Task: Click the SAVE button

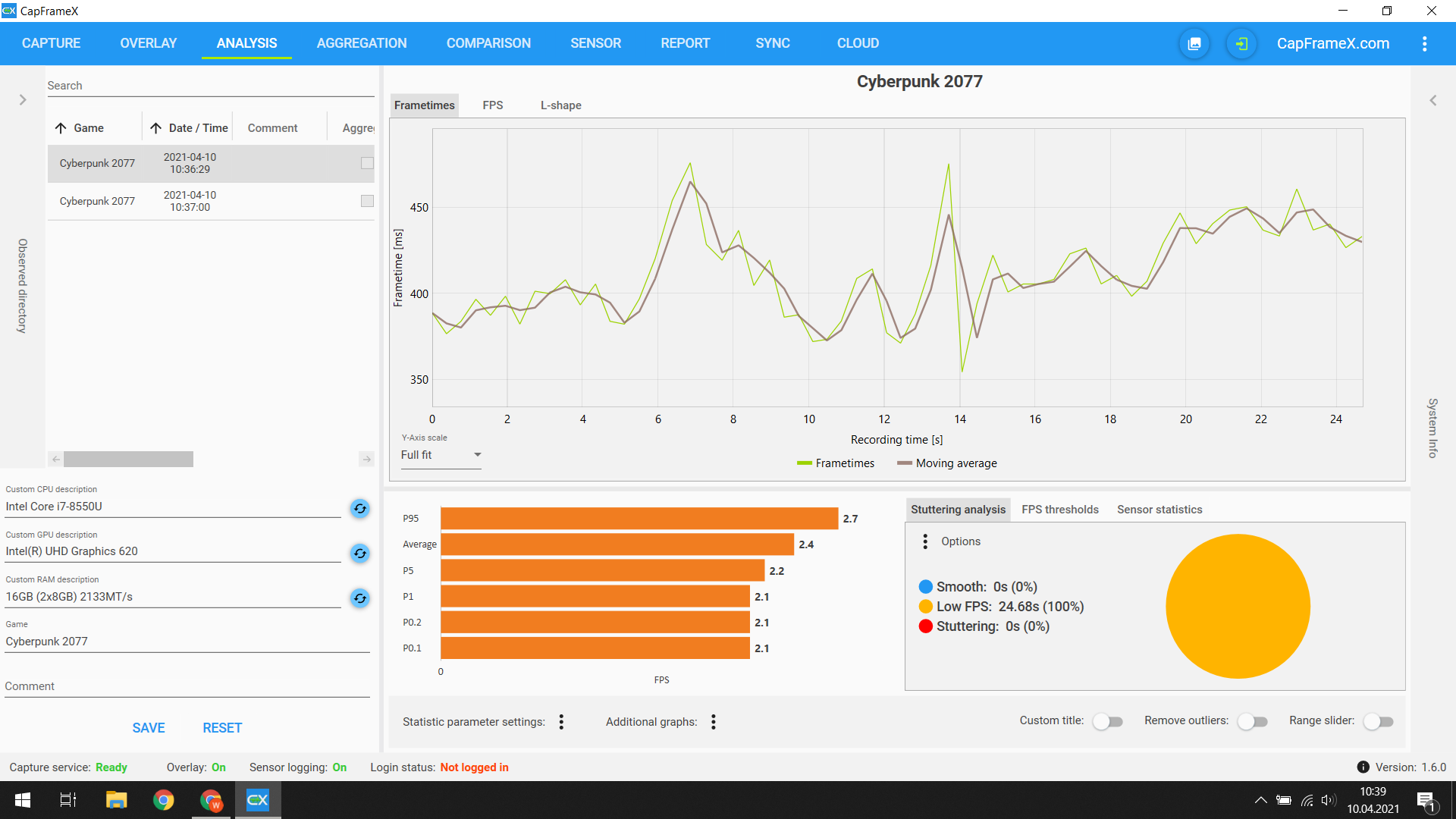Action: point(149,728)
